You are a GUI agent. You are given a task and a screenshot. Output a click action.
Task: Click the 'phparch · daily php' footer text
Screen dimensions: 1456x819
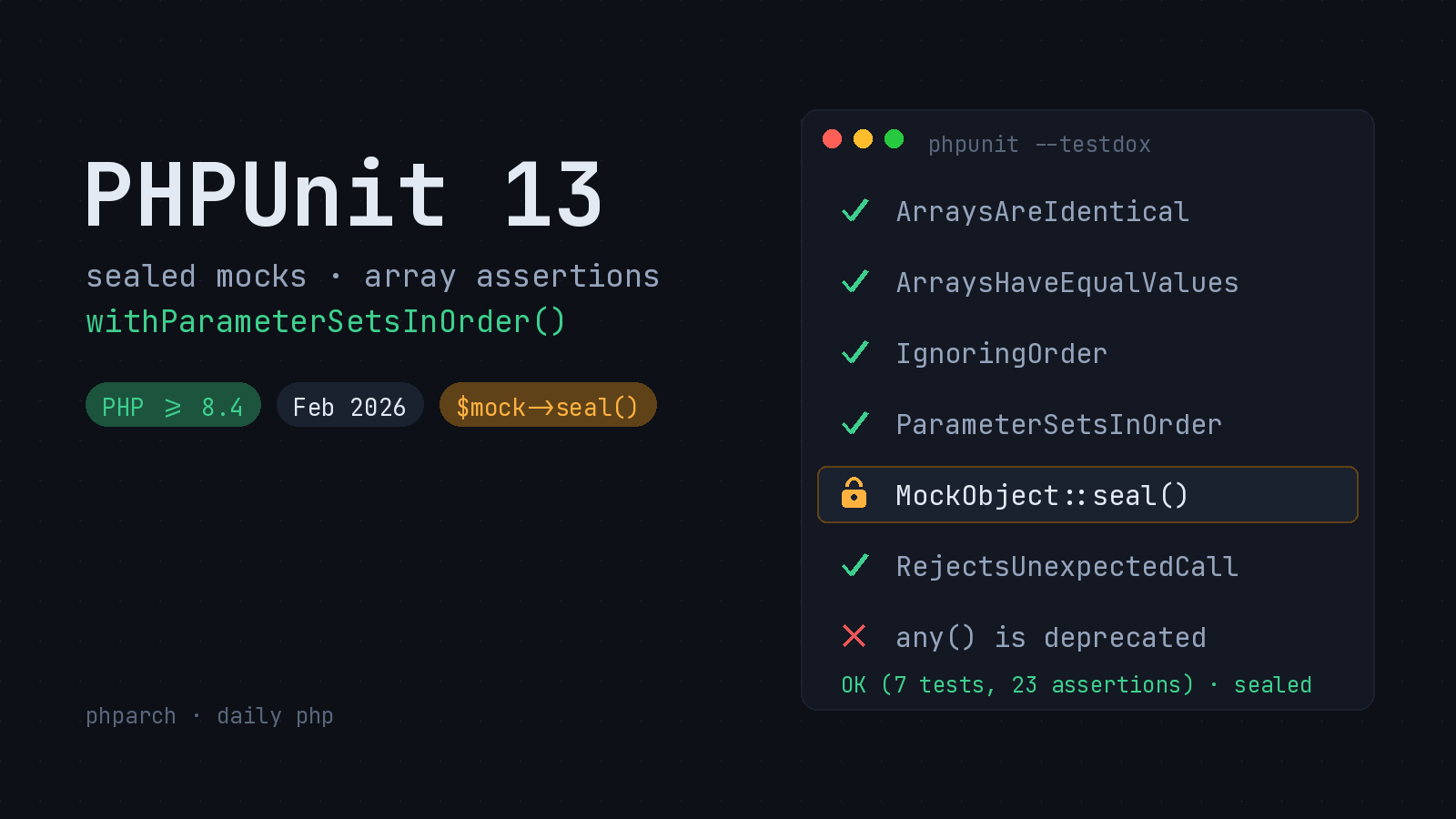[209, 716]
